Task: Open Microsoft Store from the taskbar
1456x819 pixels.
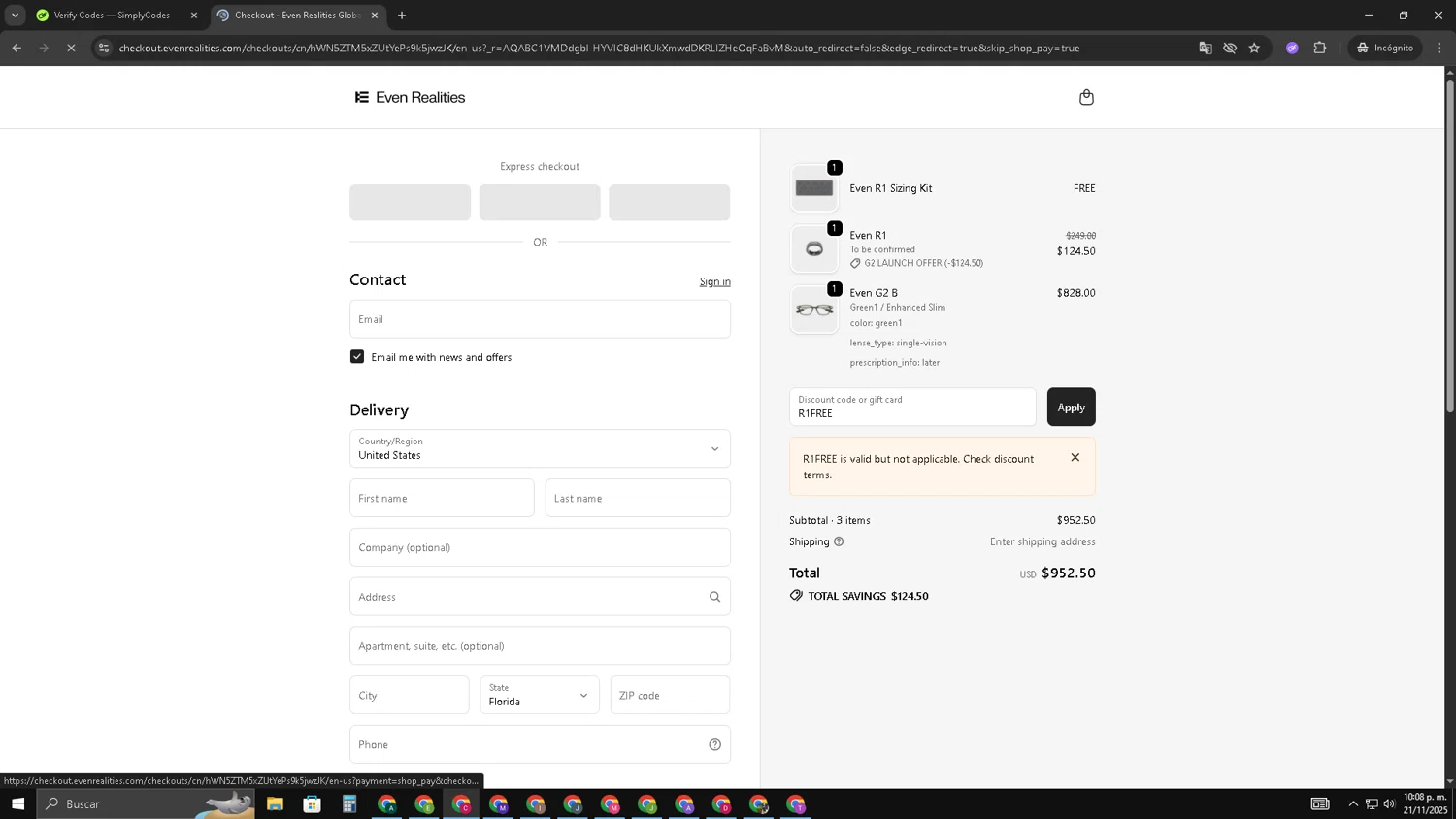Action: coord(312,803)
